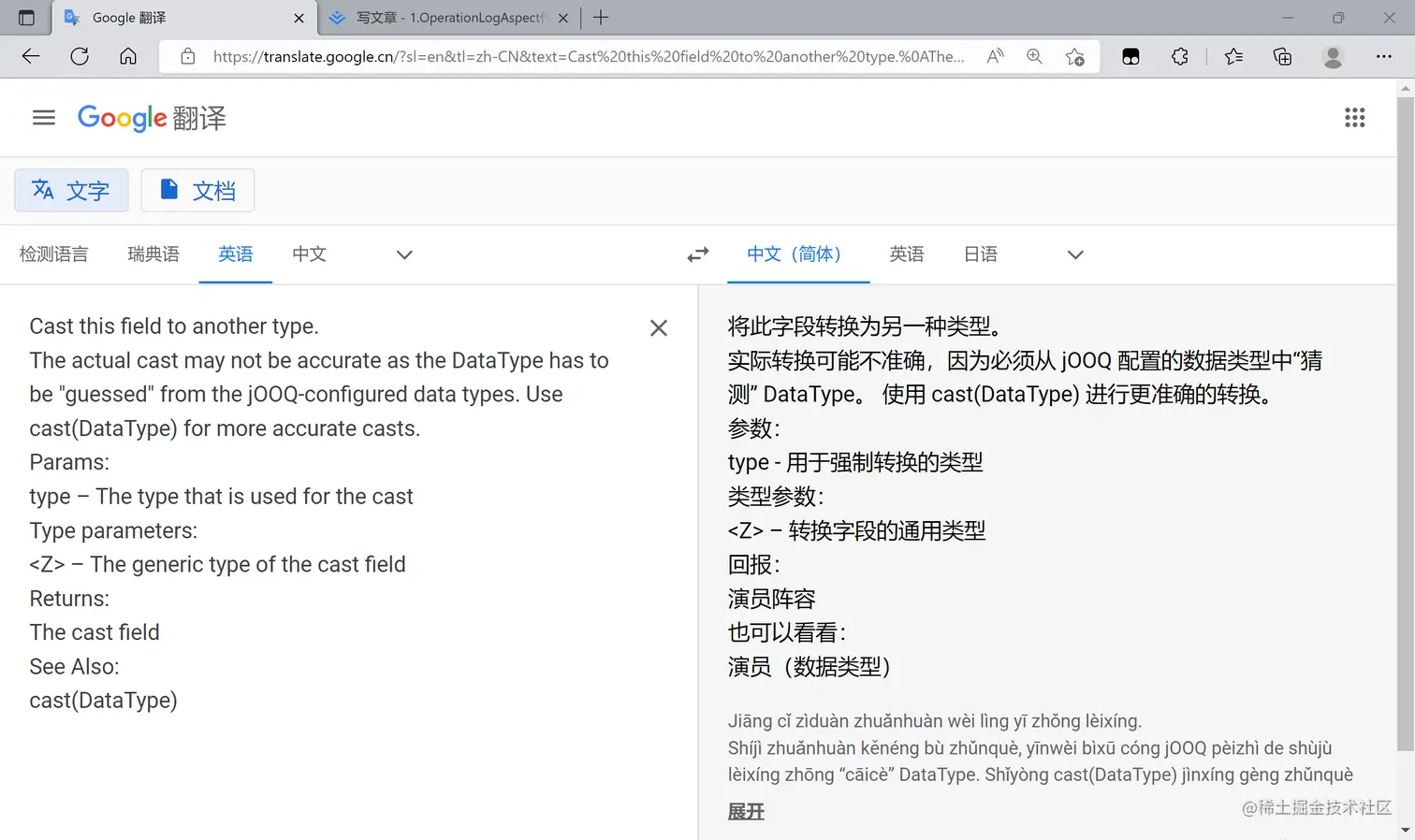
Task: Open the Google apps grid
Action: coord(1354,118)
